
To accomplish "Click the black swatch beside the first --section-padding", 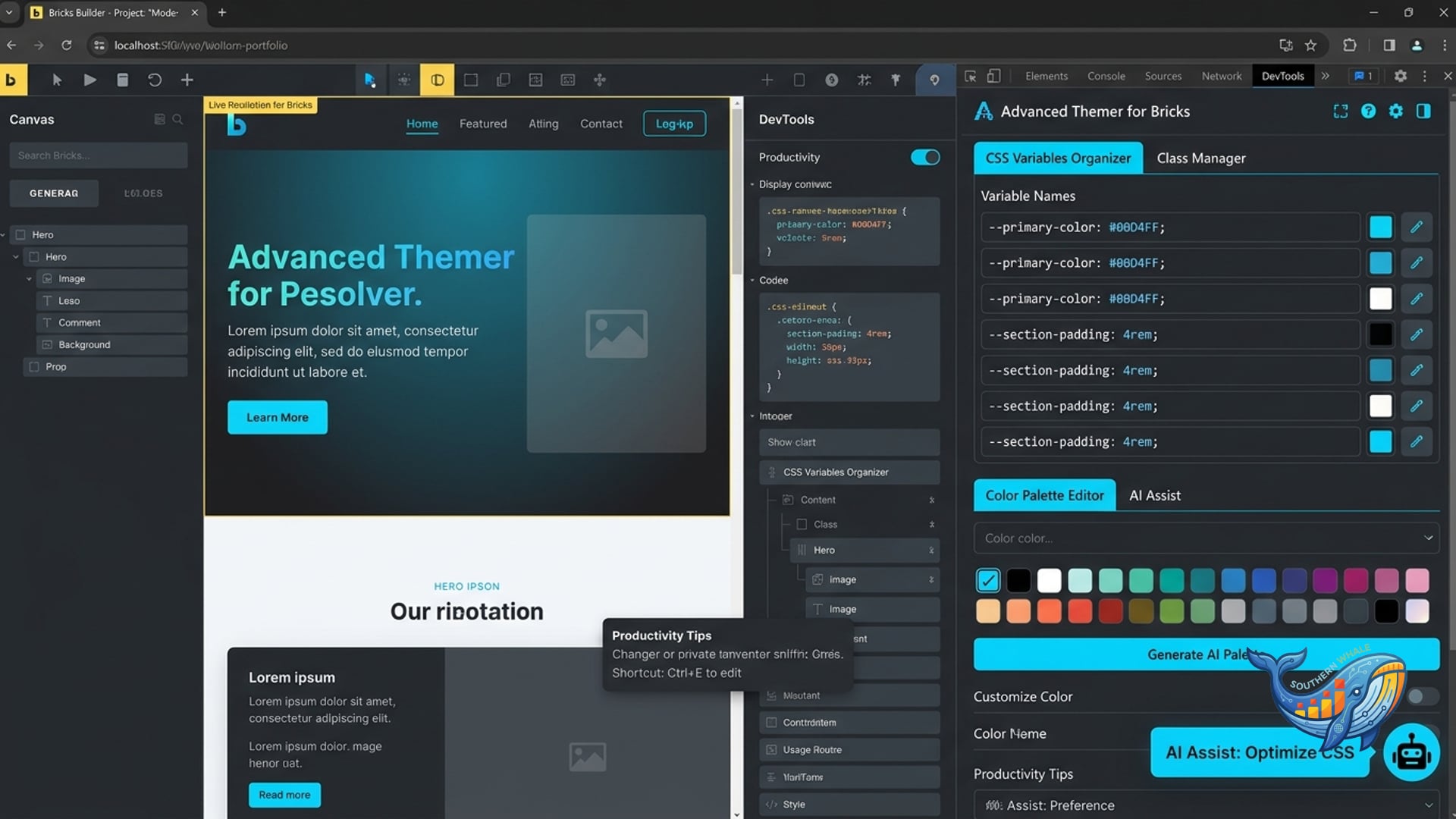I will pyautogui.click(x=1380, y=334).
